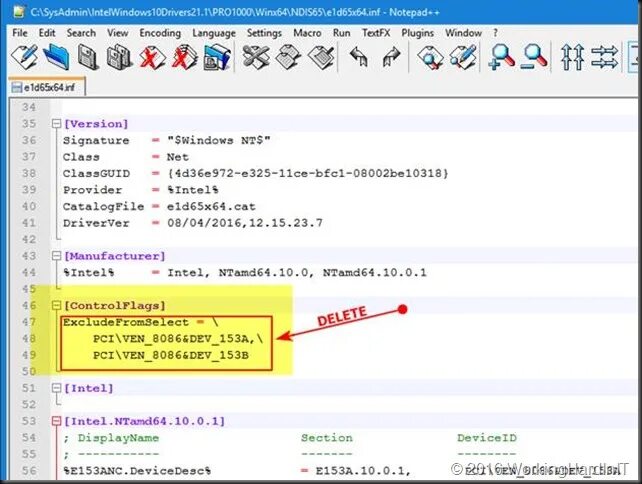Click the "$Windows NT$" signature text
Viewport: 642px width, 484px height.
click(x=218, y=140)
